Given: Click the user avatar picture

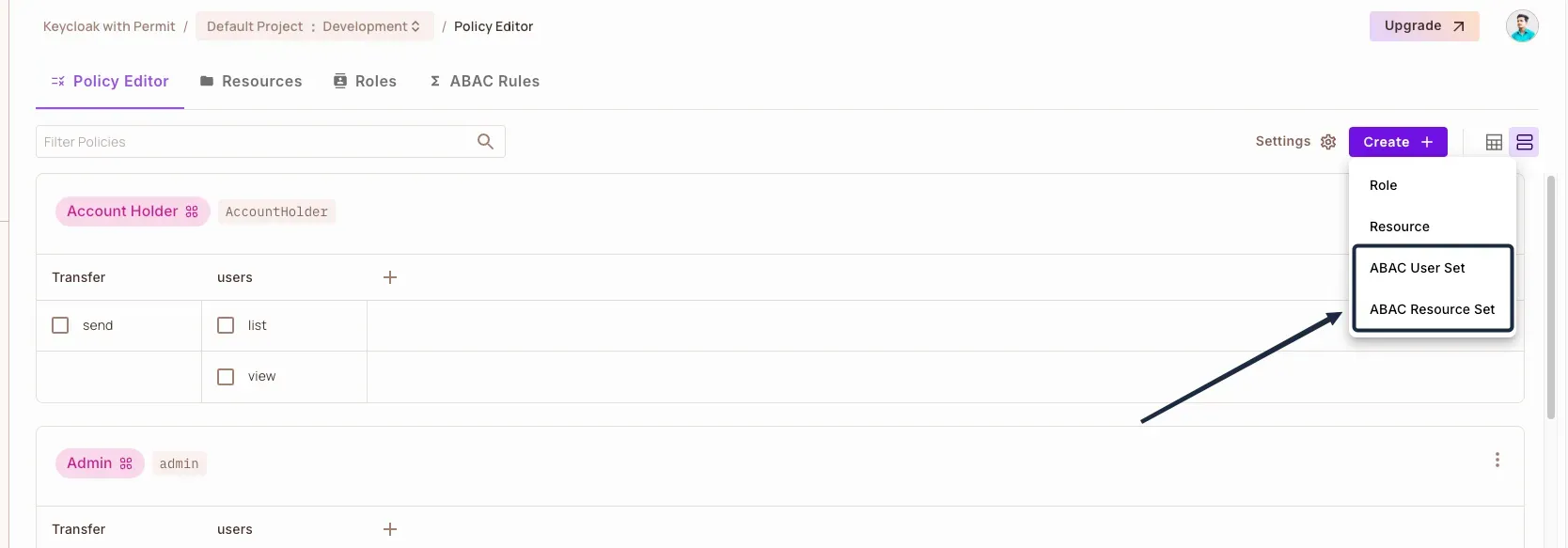Looking at the screenshot, I should click(1521, 26).
